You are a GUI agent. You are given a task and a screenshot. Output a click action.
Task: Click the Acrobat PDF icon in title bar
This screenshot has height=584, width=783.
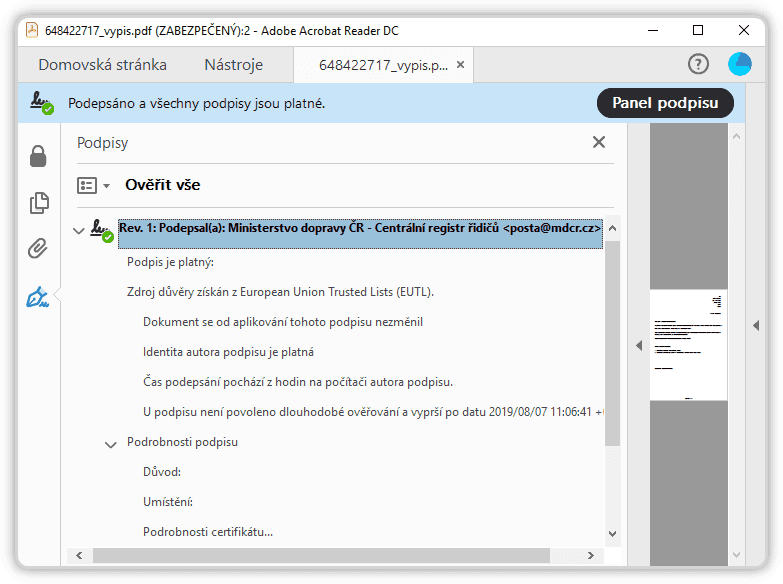click(31, 30)
